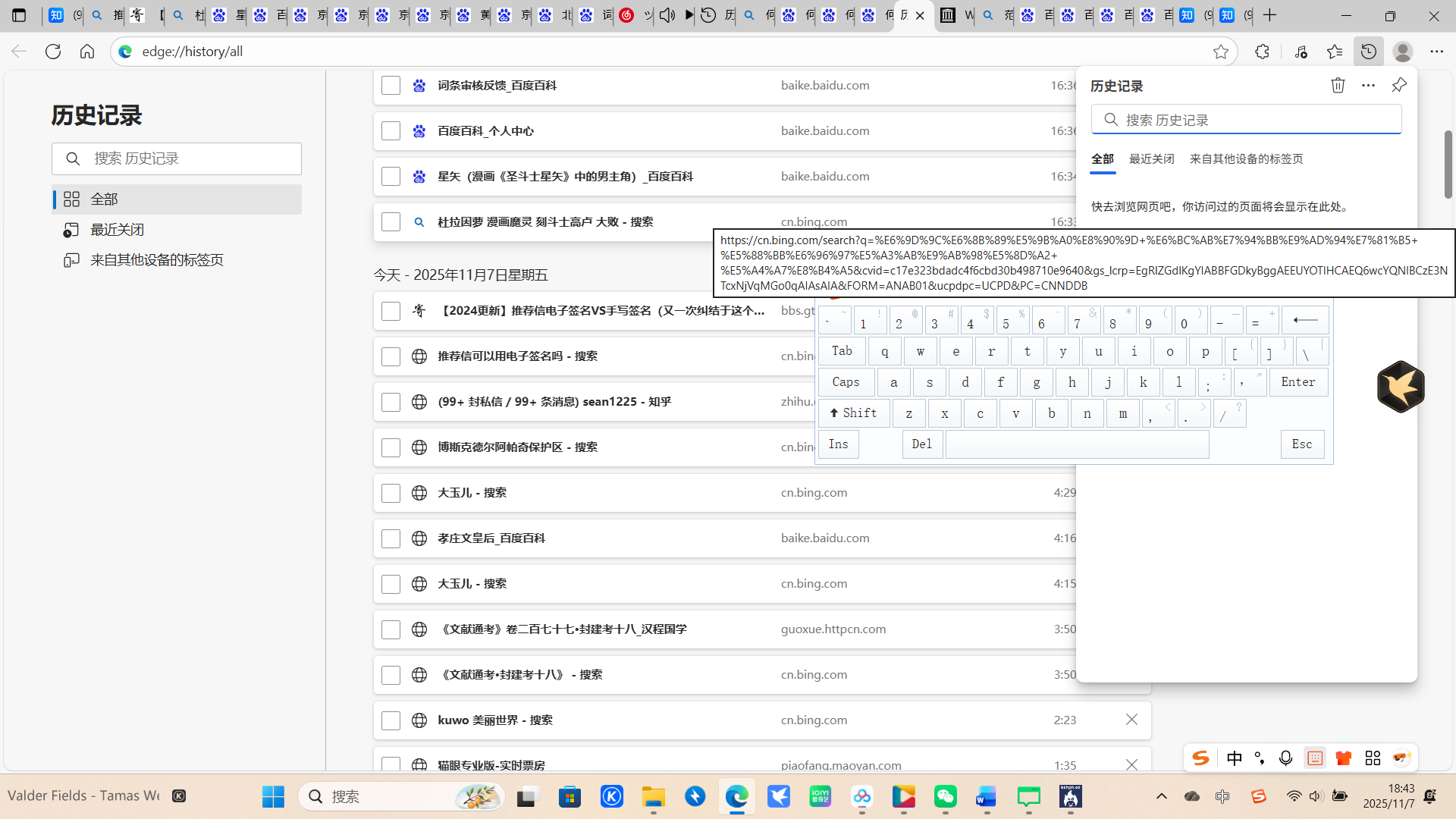Expand the system tray hidden icons chevron
The height and width of the screenshot is (819, 1456).
click(1161, 796)
